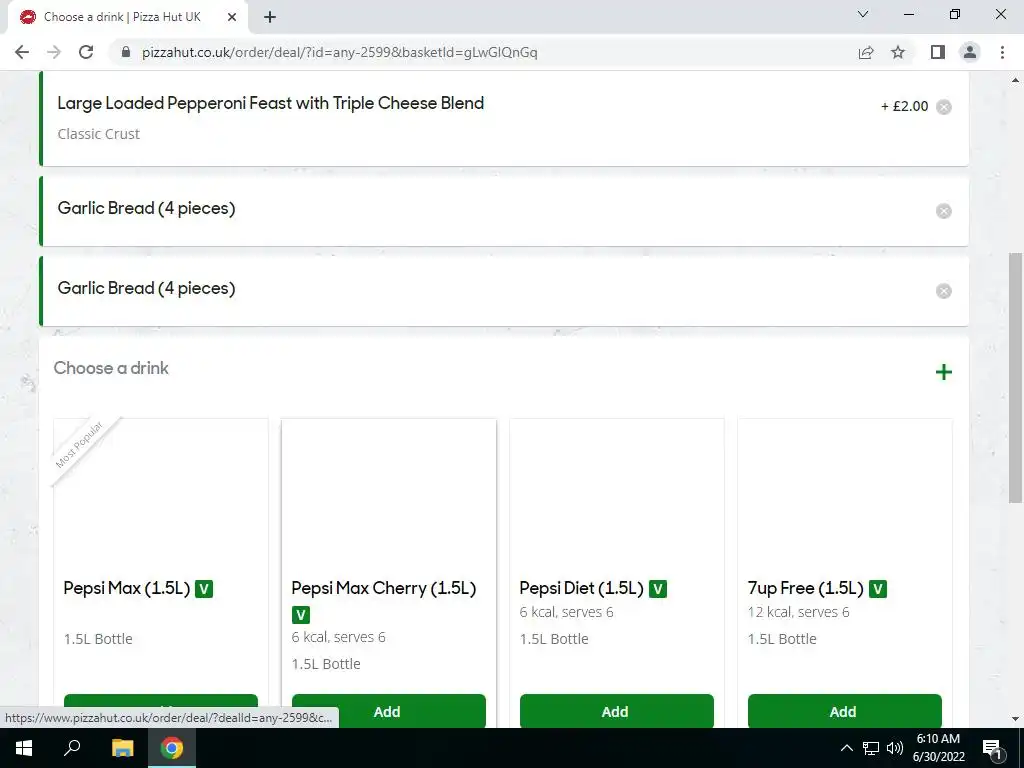Click the 1.5L Bottle text under Pepsi Max
This screenshot has height=768, width=1024.
tap(98, 639)
